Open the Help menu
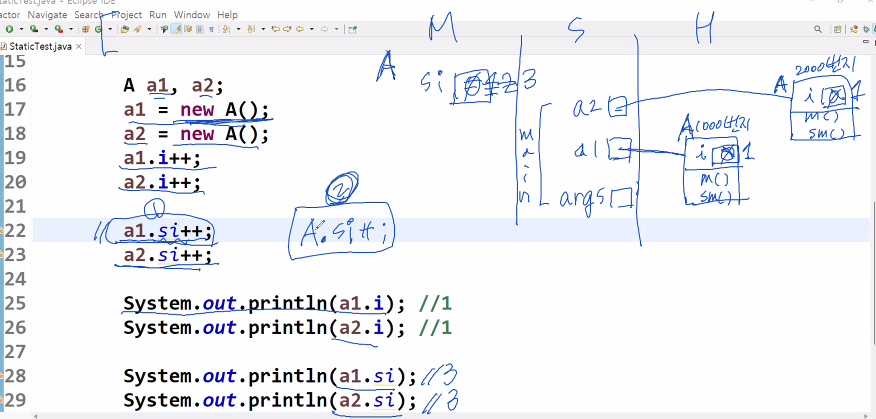Viewport: 876px width, 419px height. point(227,15)
